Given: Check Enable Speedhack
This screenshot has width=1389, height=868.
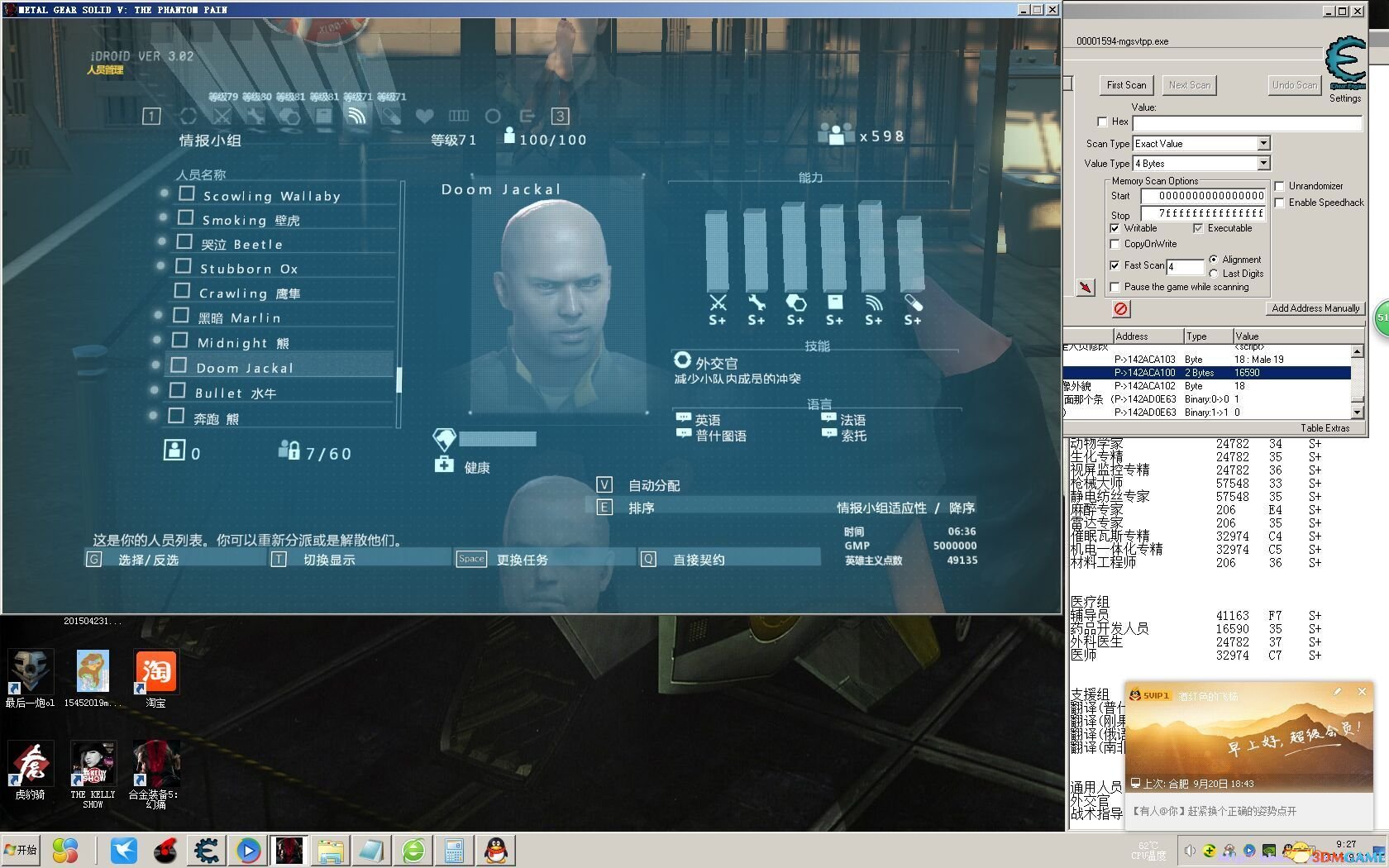Looking at the screenshot, I should [1280, 203].
